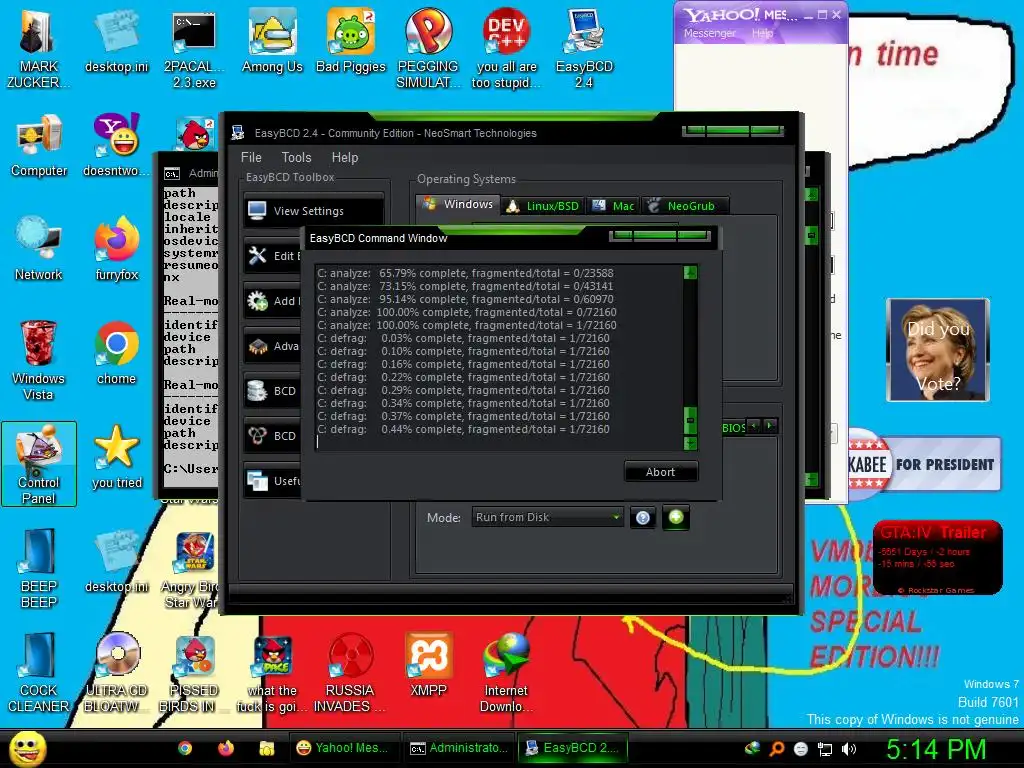Click the 'Did you Vote?' gadget picture
Image resolution: width=1024 pixels, height=768 pixels.
(x=938, y=349)
